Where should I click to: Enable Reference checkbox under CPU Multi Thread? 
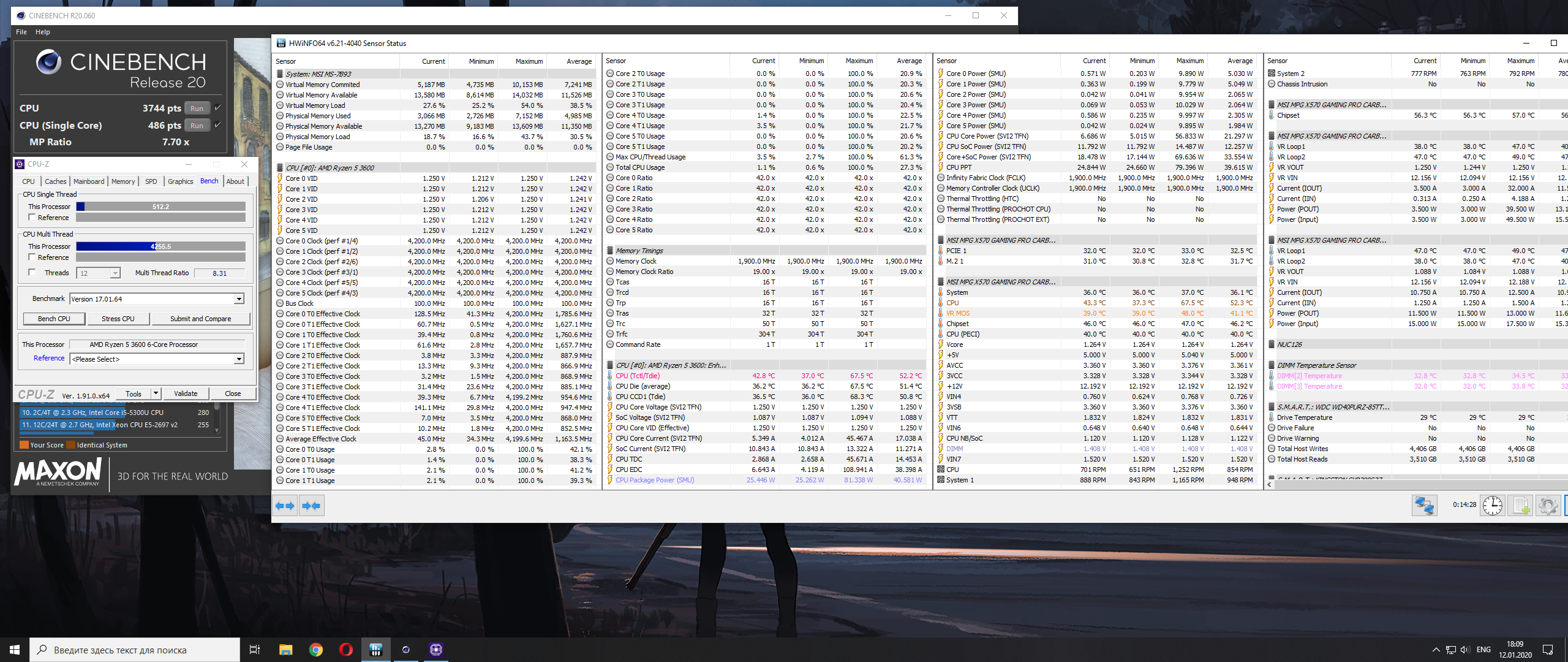click(x=32, y=257)
